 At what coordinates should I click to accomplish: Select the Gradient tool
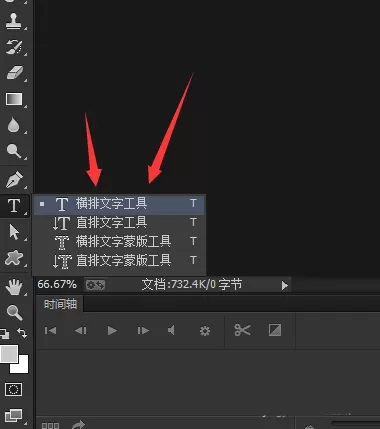coord(14,99)
